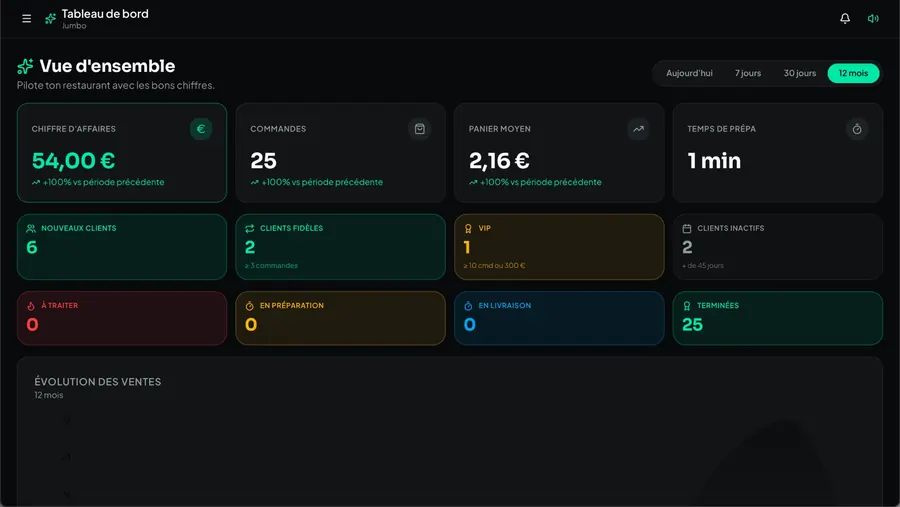Click the '≥ 10 cmd ou 300 €' note
Viewport: 900px width, 507px height.
(x=494, y=266)
